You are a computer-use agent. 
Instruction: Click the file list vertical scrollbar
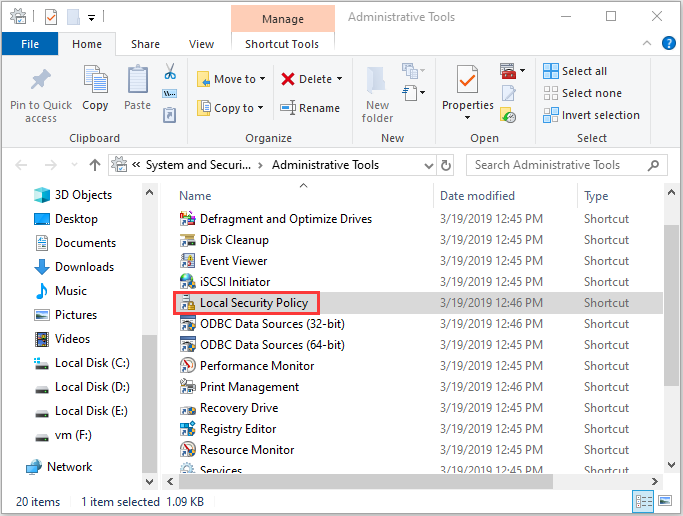(x=671, y=305)
